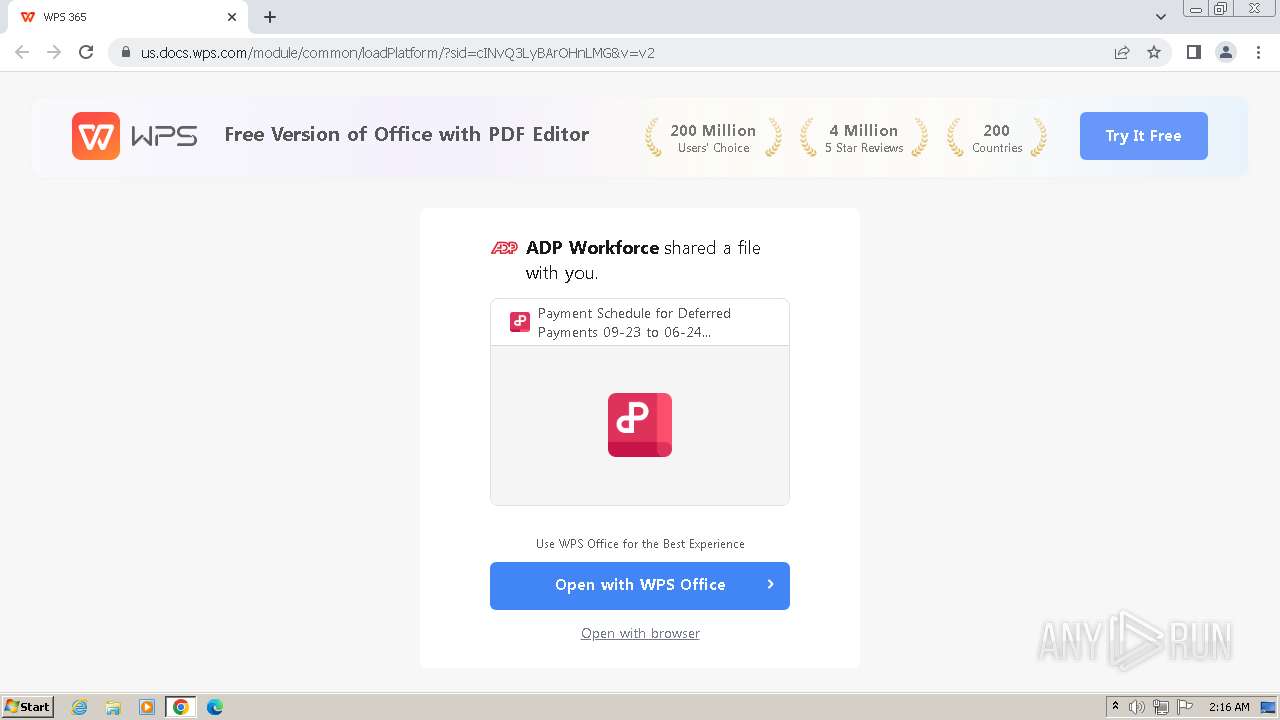1280x720 pixels.
Task: Open the Chrome profile avatar
Action: 1226,52
